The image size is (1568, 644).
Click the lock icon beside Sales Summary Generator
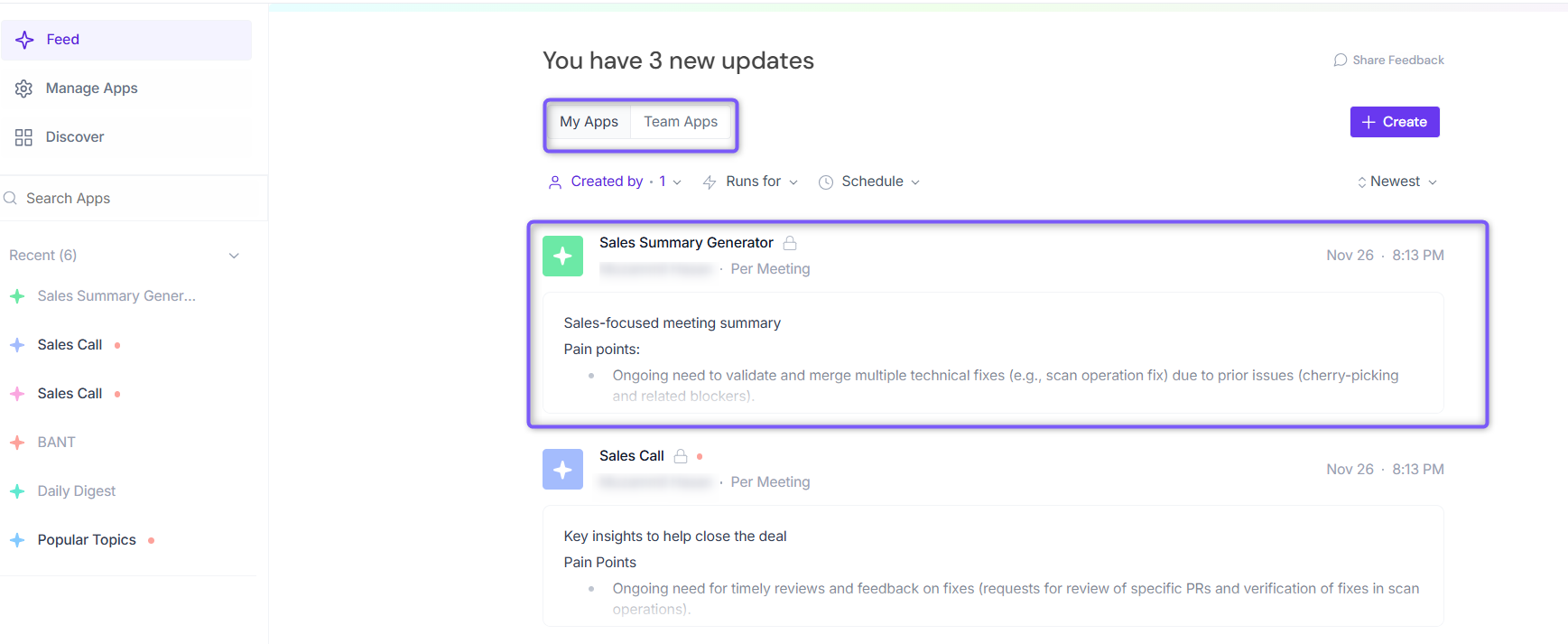click(x=790, y=243)
